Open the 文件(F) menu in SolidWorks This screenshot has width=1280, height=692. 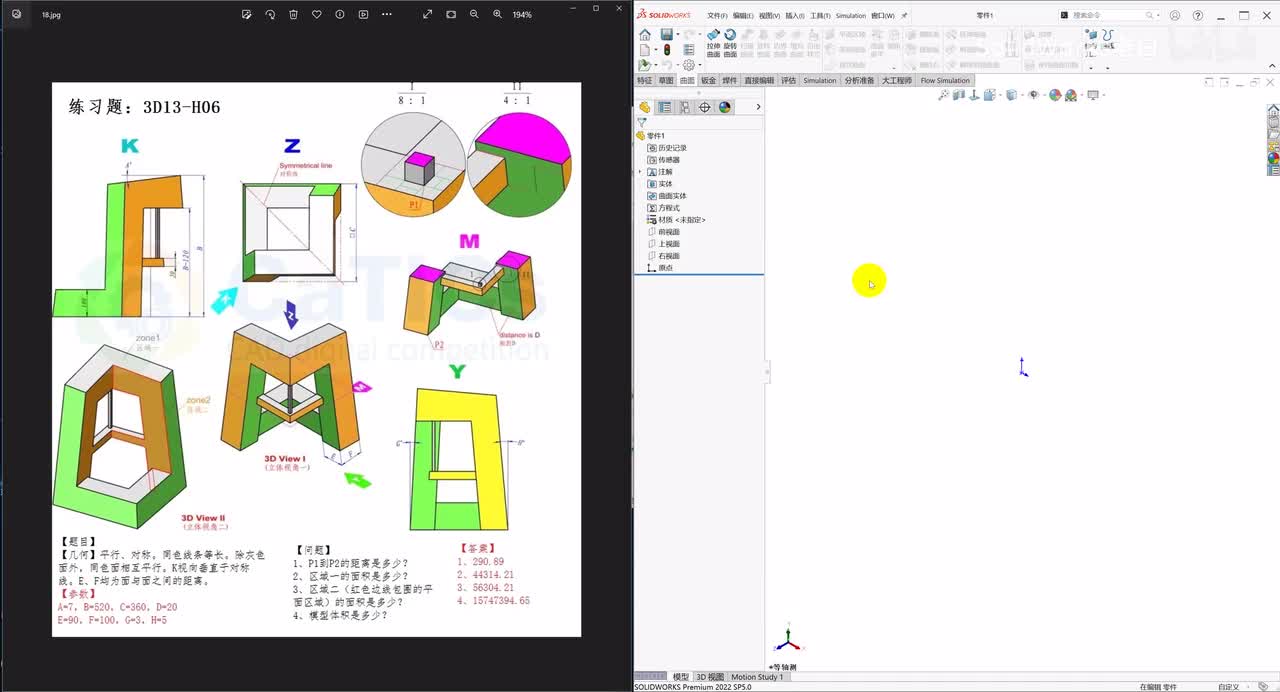click(717, 16)
